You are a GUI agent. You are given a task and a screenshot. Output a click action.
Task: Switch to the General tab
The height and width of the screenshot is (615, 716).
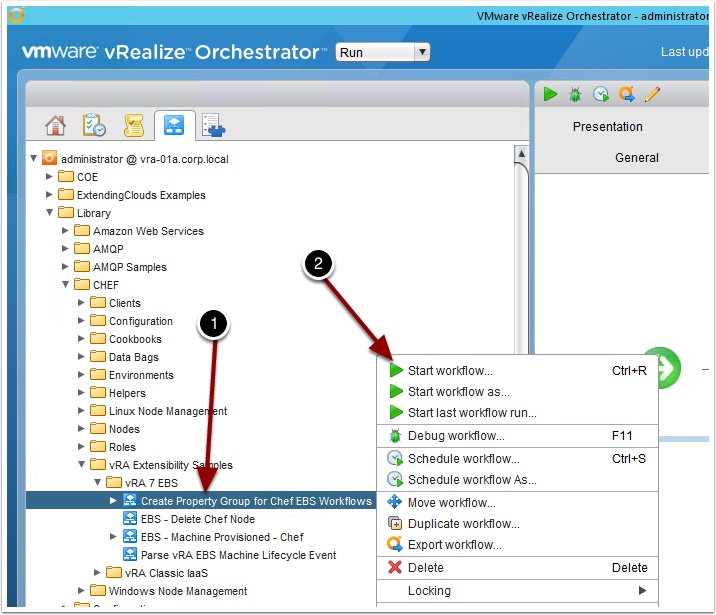[x=637, y=158]
